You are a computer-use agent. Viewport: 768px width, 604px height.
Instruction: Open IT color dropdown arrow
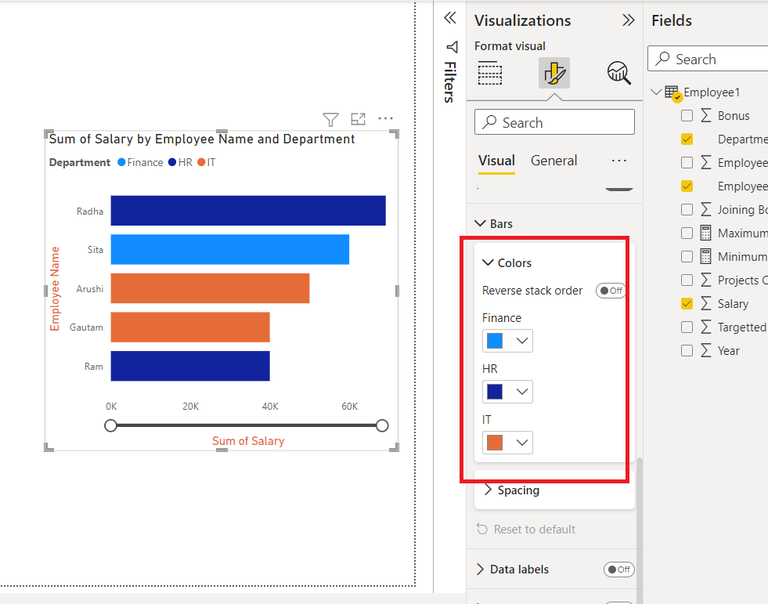[522, 443]
